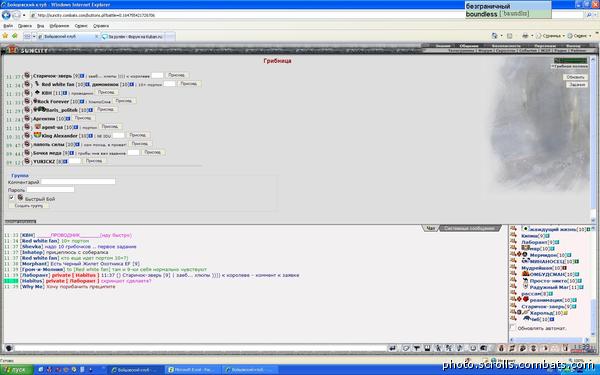Open the Страница dropdown in browser toolbar

550,36
